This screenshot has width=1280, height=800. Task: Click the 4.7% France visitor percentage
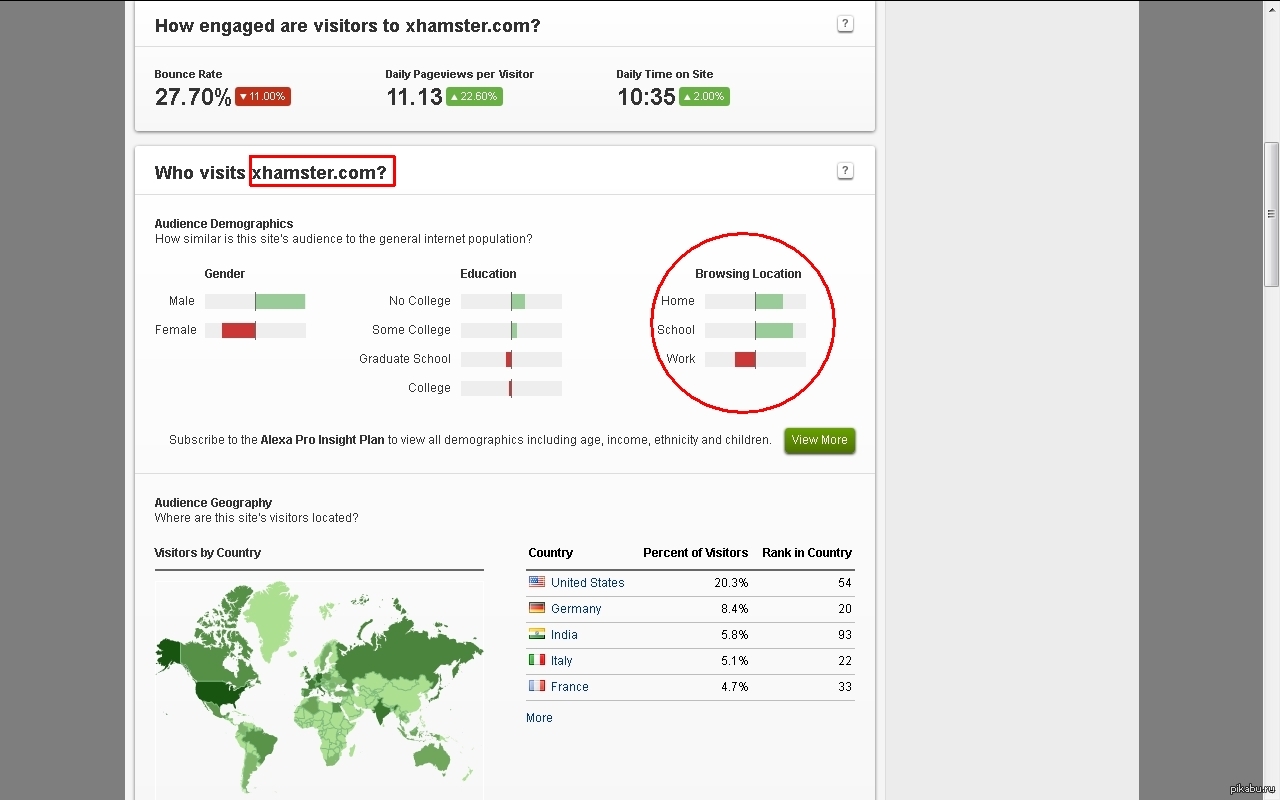pos(734,687)
